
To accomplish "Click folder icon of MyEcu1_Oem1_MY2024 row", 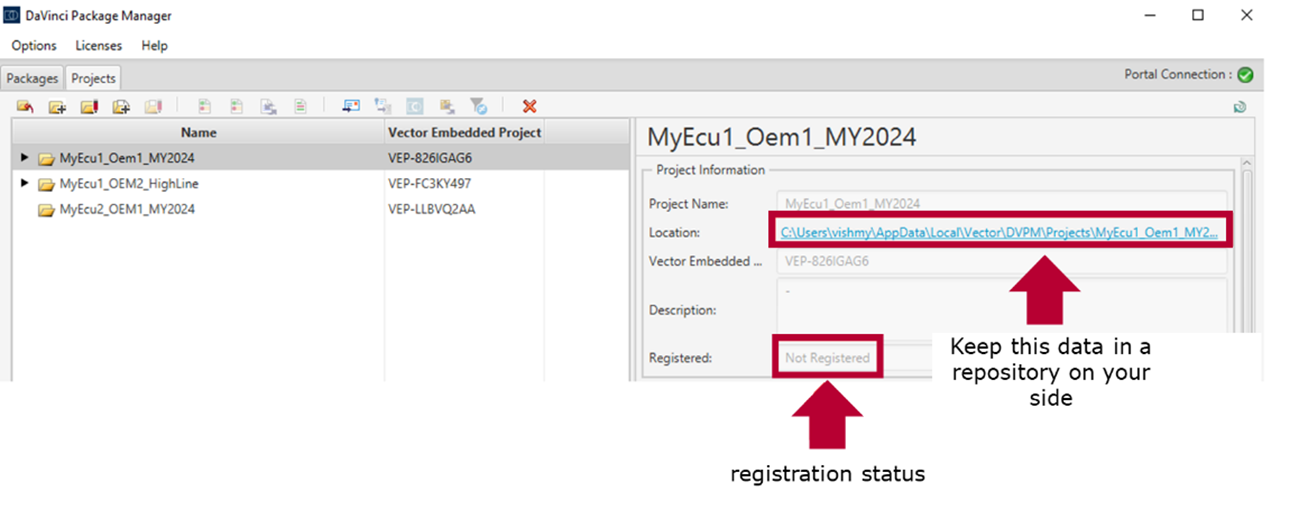I will 46,158.
